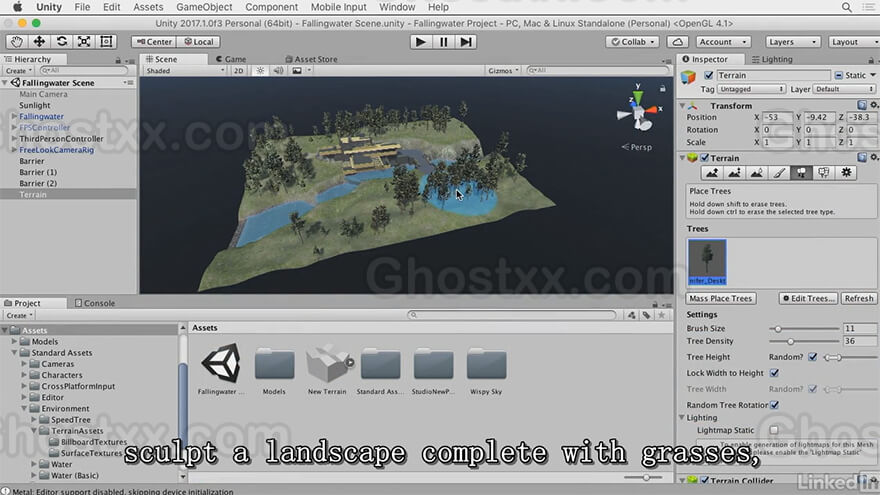Image resolution: width=880 pixels, height=495 pixels.
Task: Select the Raise/Lower Terrain tool
Action: pyautogui.click(x=712, y=173)
